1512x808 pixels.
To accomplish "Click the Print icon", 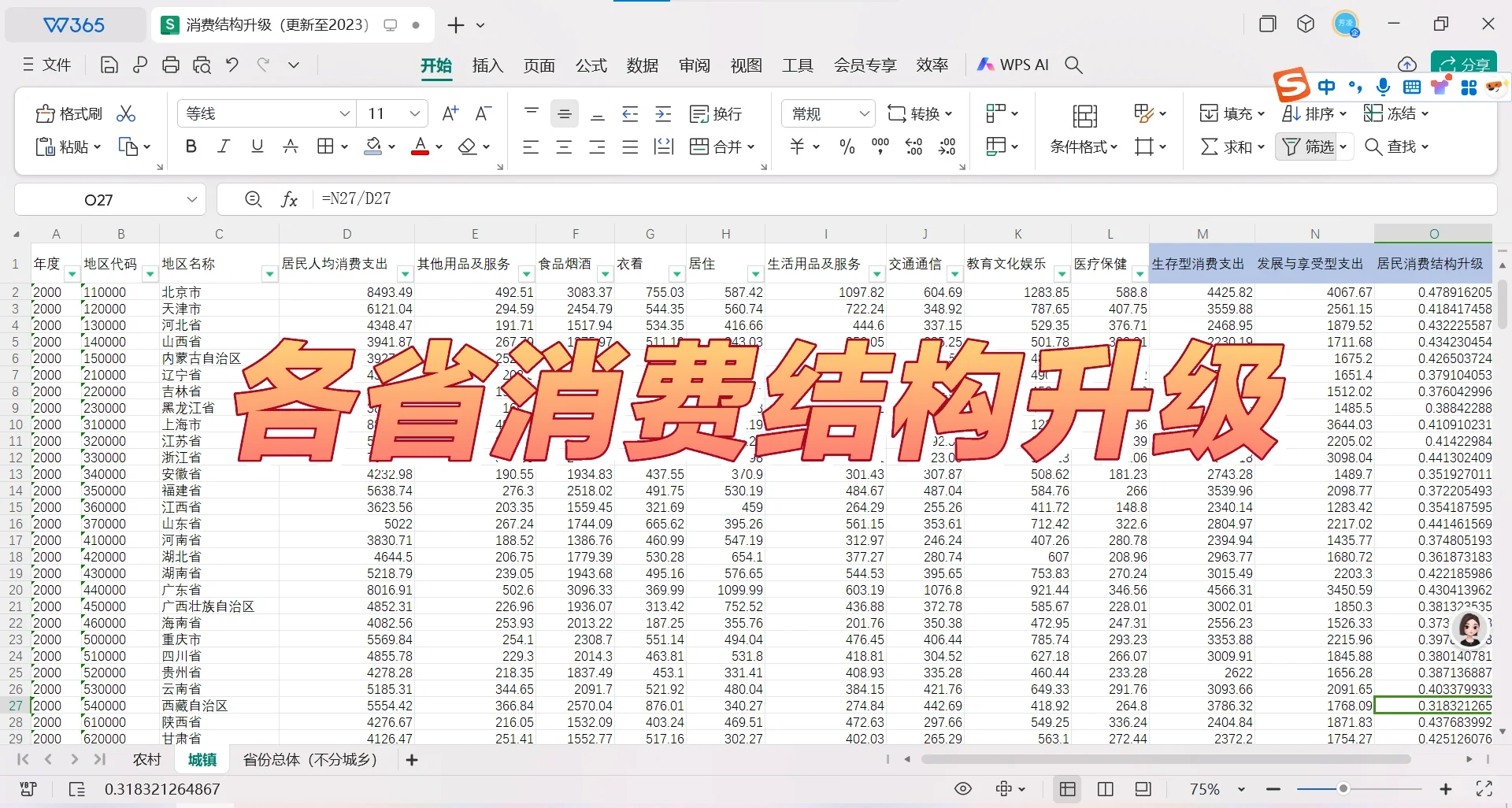I will pyautogui.click(x=171, y=65).
